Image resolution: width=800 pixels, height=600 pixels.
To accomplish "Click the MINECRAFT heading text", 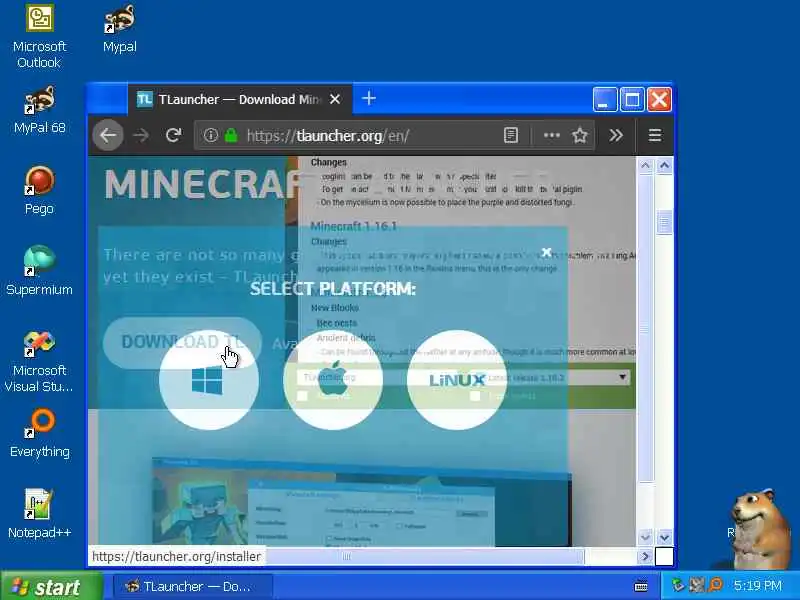I will click(x=202, y=184).
